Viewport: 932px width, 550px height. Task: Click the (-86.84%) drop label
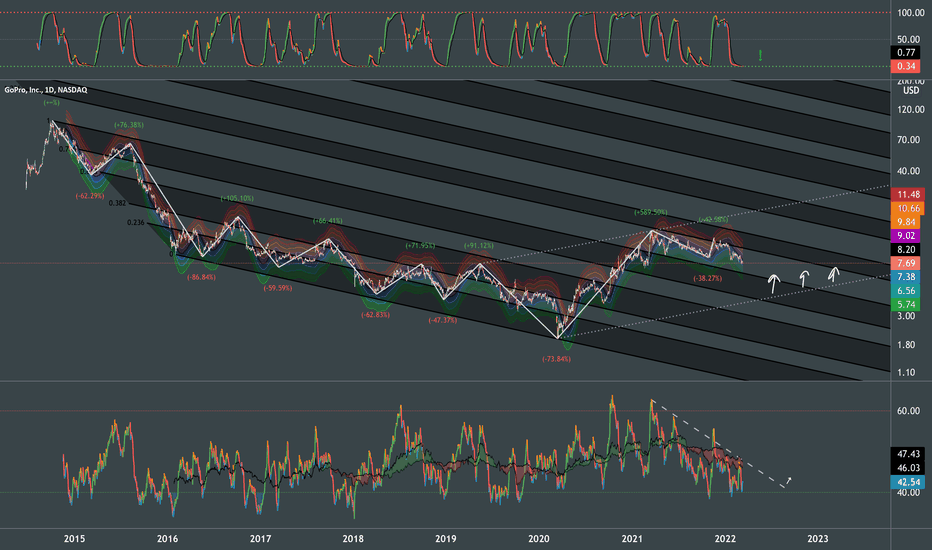pos(201,277)
